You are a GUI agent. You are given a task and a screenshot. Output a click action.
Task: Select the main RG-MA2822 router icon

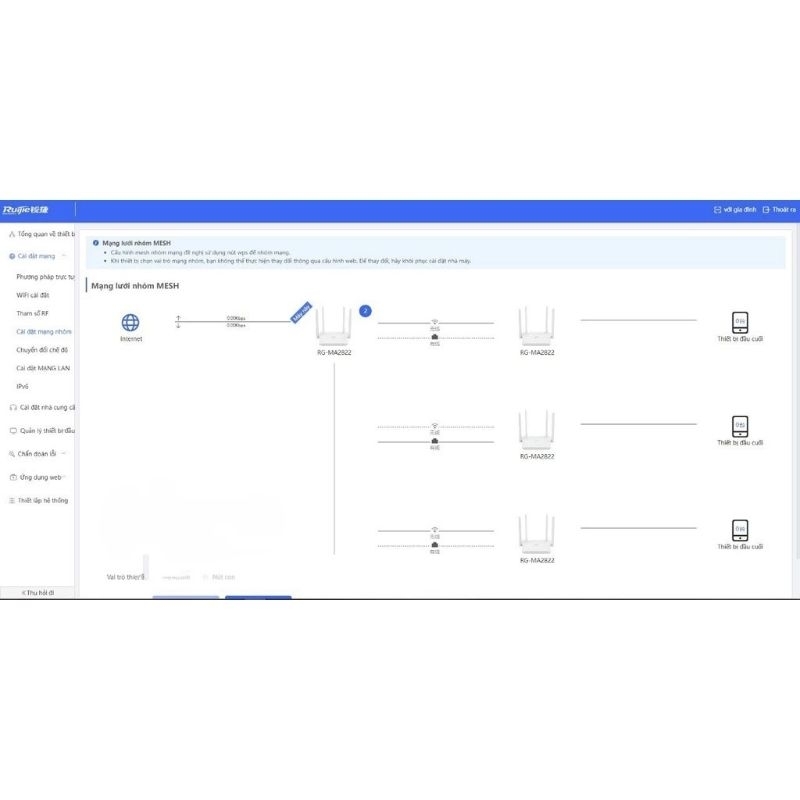(334, 327)
